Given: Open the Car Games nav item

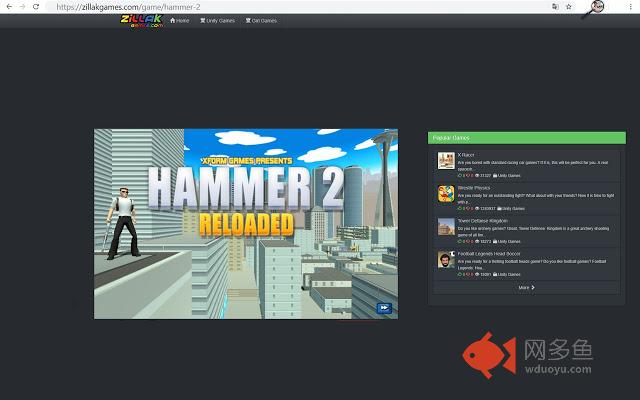Looking at the screenshot, I should coord(261,20).
